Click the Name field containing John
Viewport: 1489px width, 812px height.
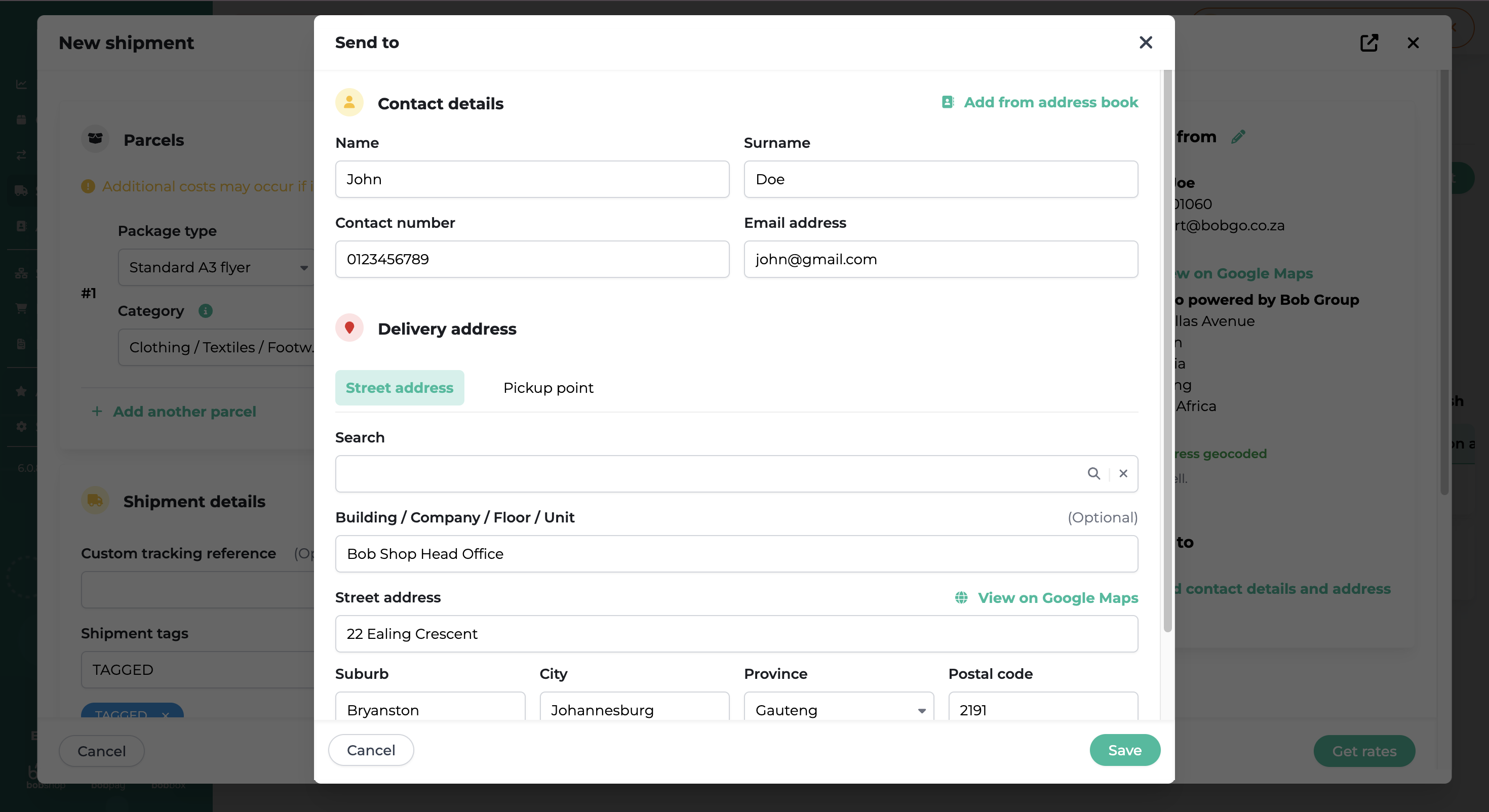pyautogui.click(x=532, y=179)
